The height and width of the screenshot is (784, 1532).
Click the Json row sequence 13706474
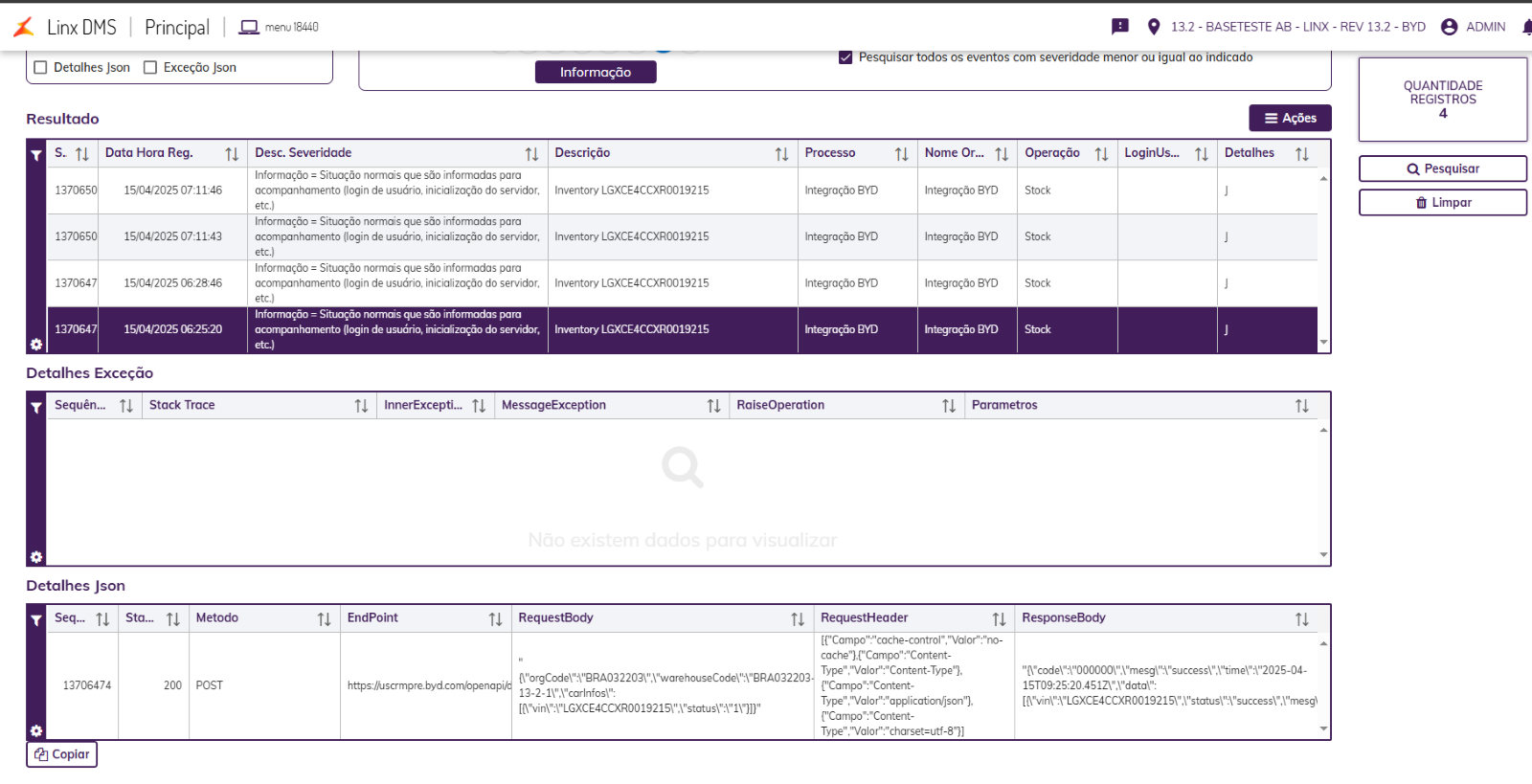coord(87,685)
